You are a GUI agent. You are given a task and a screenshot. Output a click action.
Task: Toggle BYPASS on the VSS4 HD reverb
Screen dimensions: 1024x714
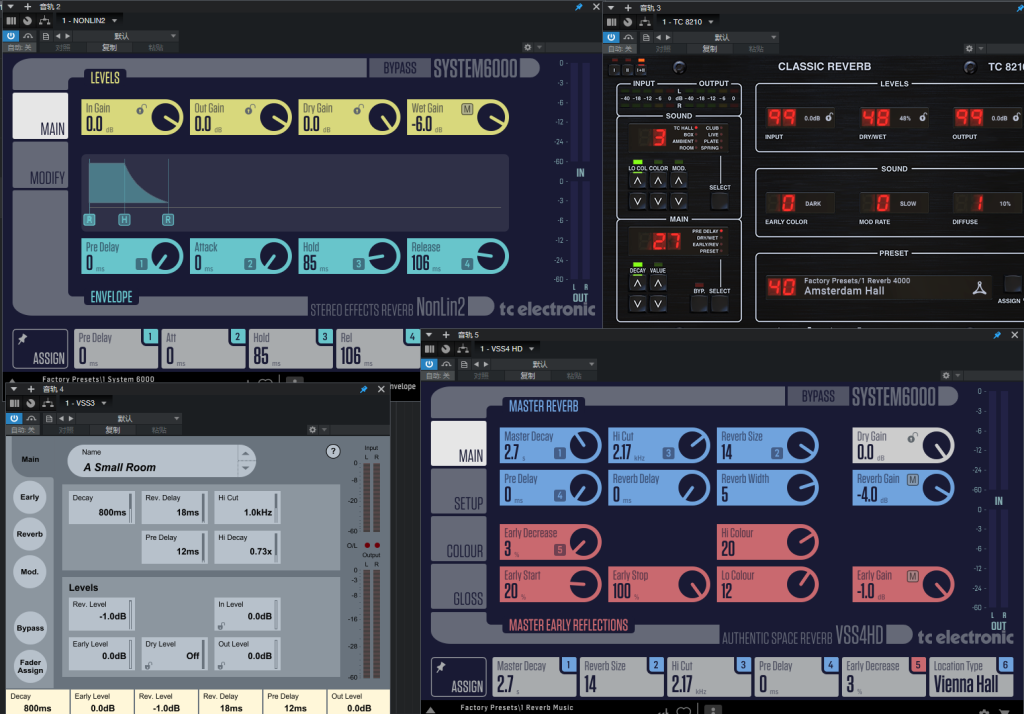point(818,396)
